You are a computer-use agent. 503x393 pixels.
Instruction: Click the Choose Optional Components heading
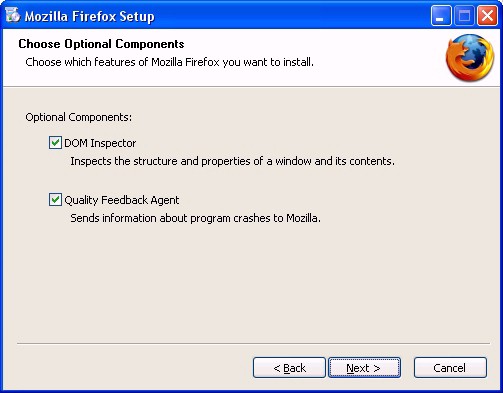[x=101, y=44]
